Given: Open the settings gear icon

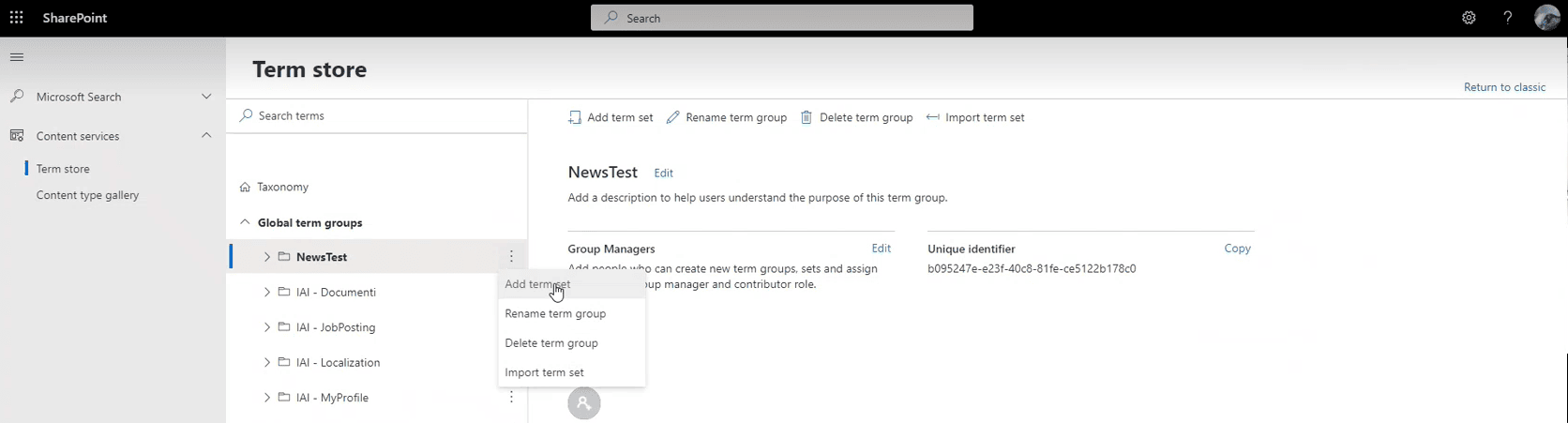Looking at the screenshot, I should point(1469,18).
